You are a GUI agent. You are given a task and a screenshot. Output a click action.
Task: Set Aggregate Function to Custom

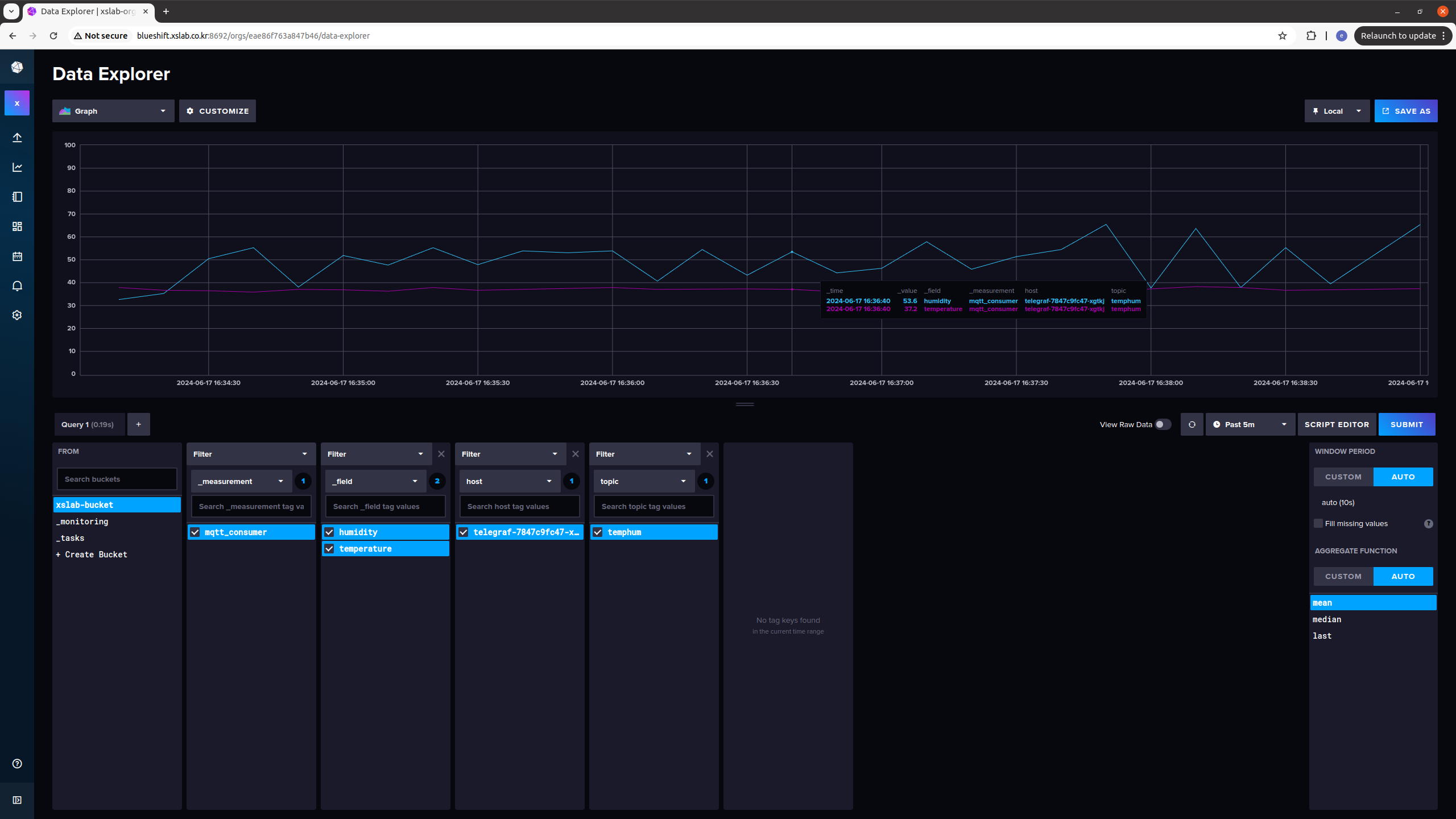(1343, 576)
